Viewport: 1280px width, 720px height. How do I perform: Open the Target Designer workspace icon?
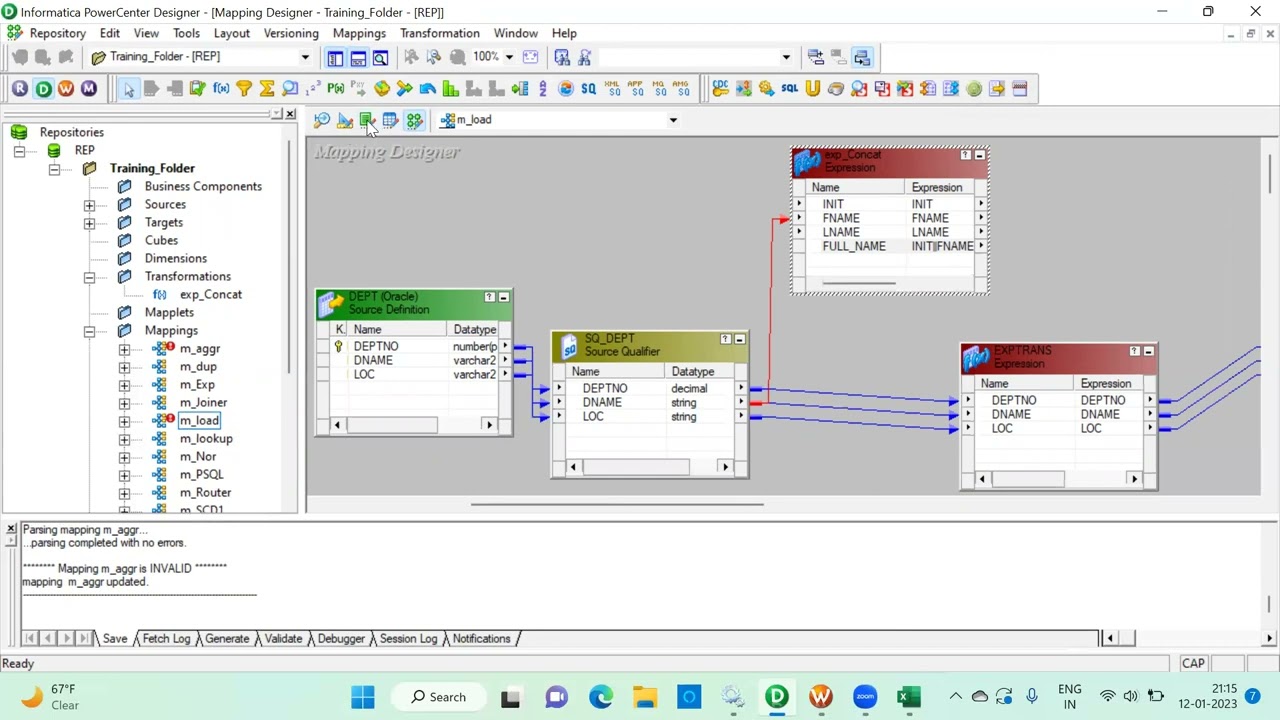click(x=345, y=120)
